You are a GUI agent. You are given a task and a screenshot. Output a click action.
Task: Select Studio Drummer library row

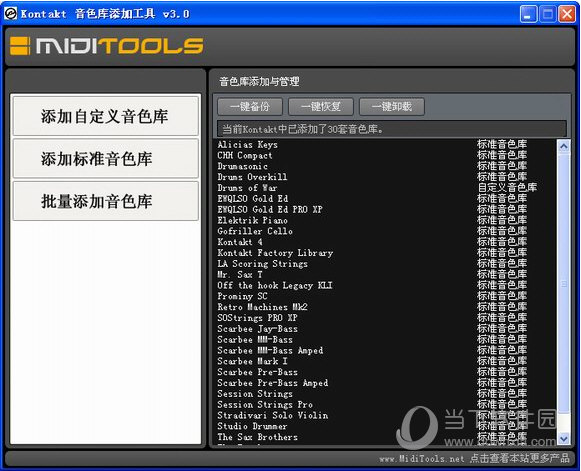[x=385, y=426]
